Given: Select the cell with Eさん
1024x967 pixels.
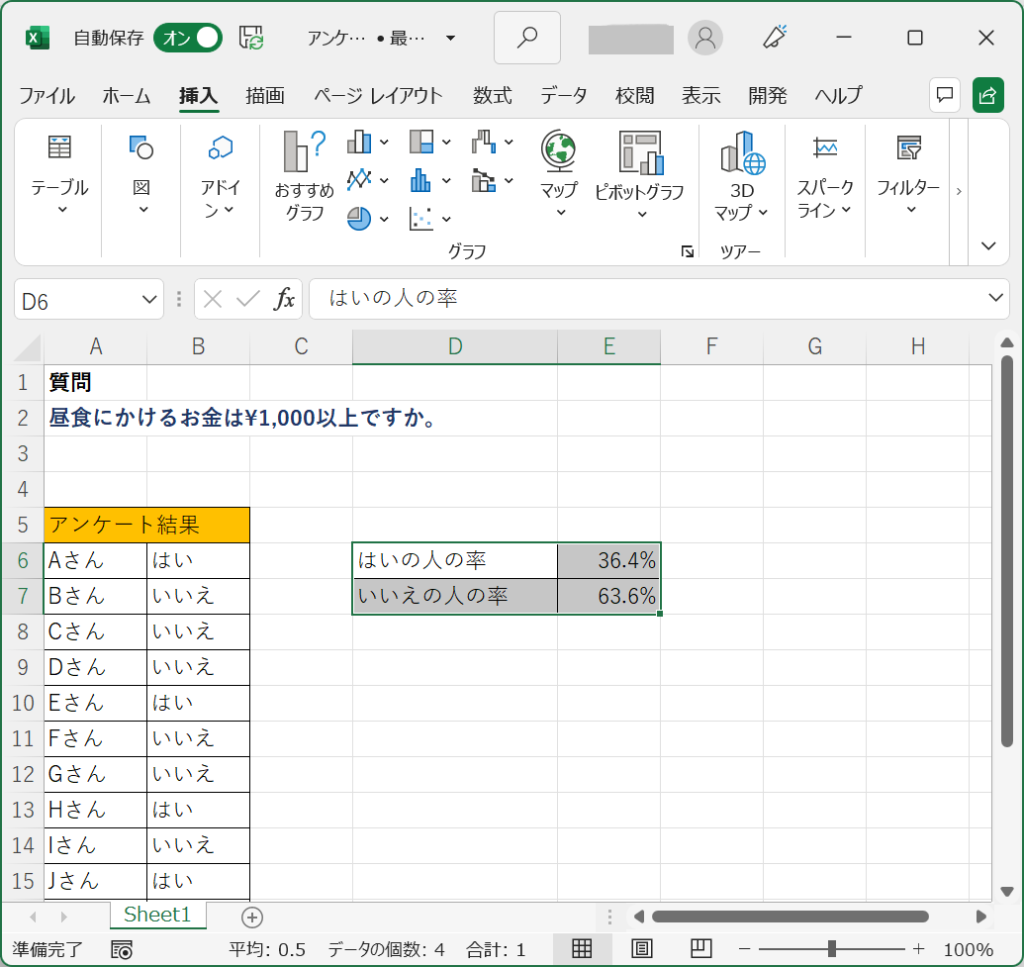Looking at the screenshot, I should 95,703.
